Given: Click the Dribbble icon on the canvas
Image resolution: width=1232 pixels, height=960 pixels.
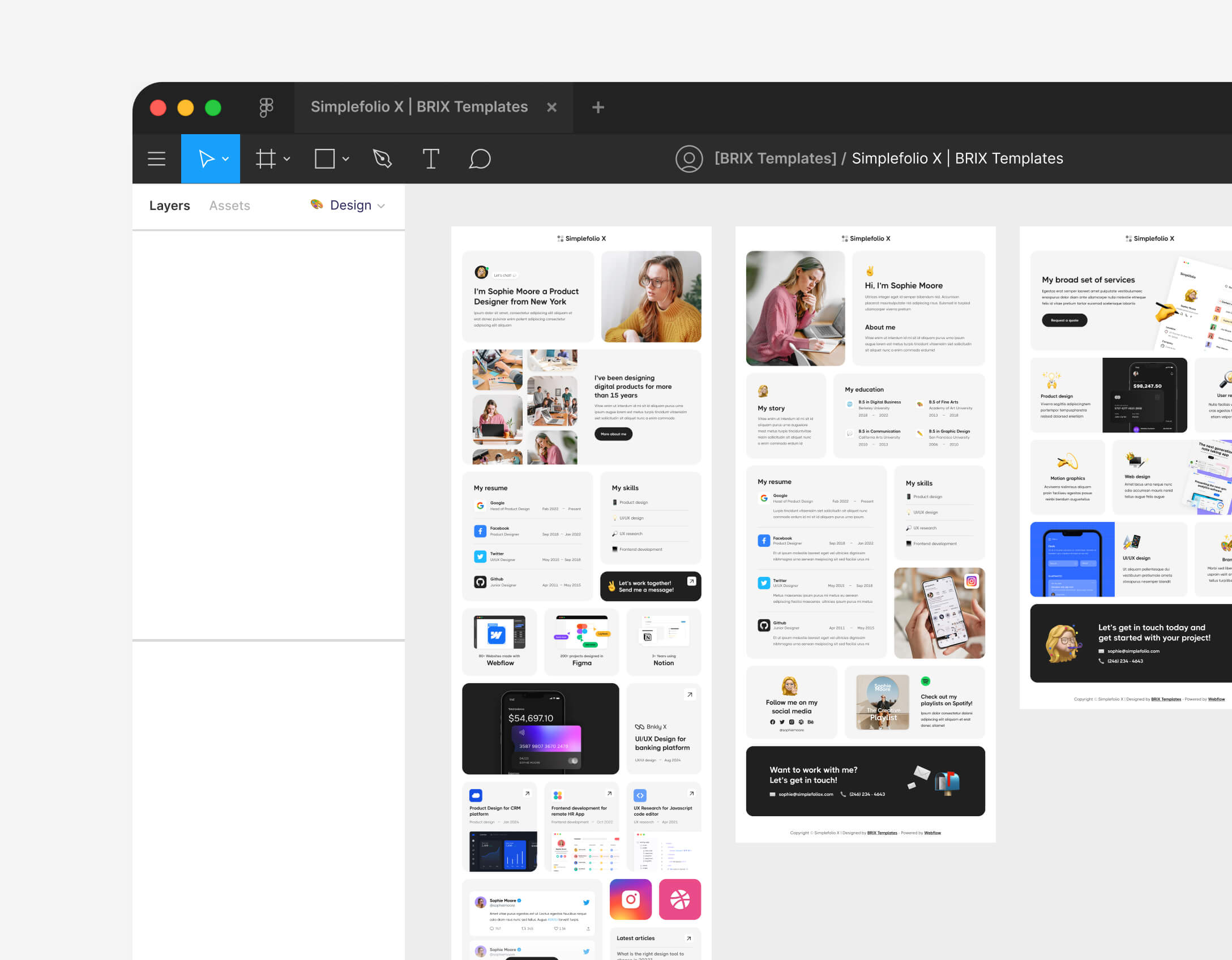Looking at the screenshot, I should (x=679, y=899).
